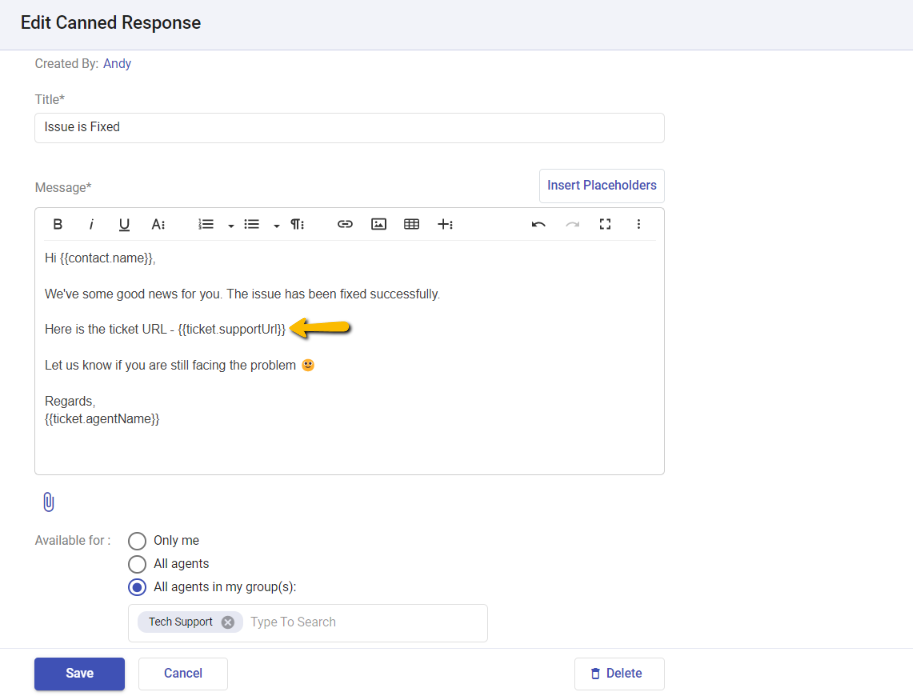Click the 'We've some good news' sentence
The height and width of the screenshot is (696, 913).
(x=242, y=294)
